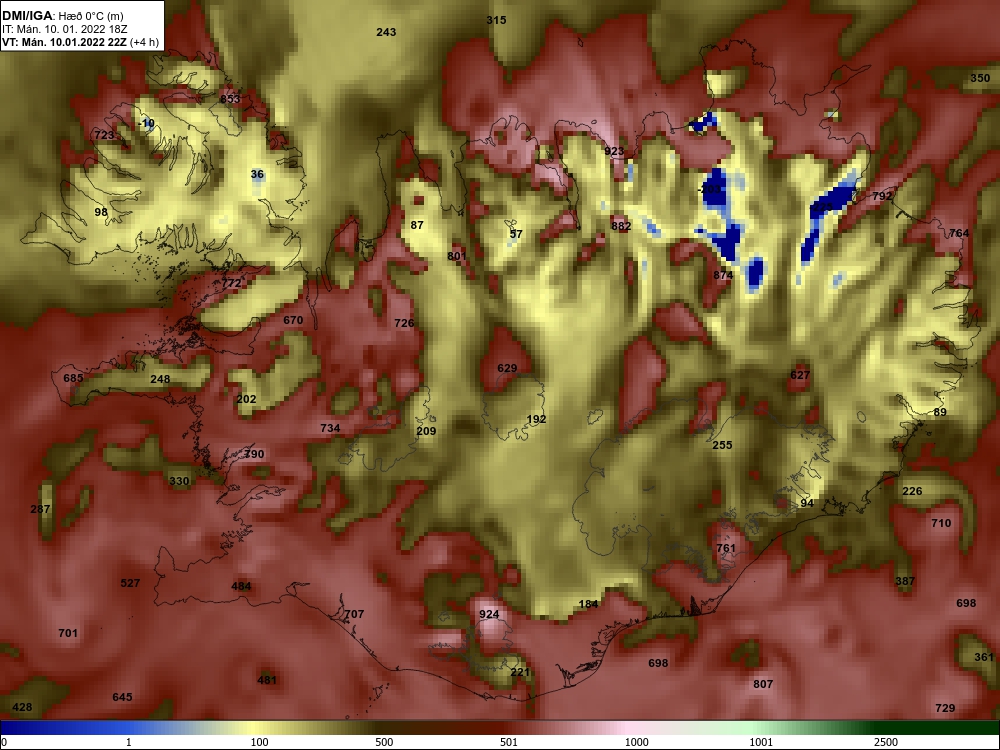Click the map value 670
This screenshot has height=750, width=1000.
tap(293, 320)
